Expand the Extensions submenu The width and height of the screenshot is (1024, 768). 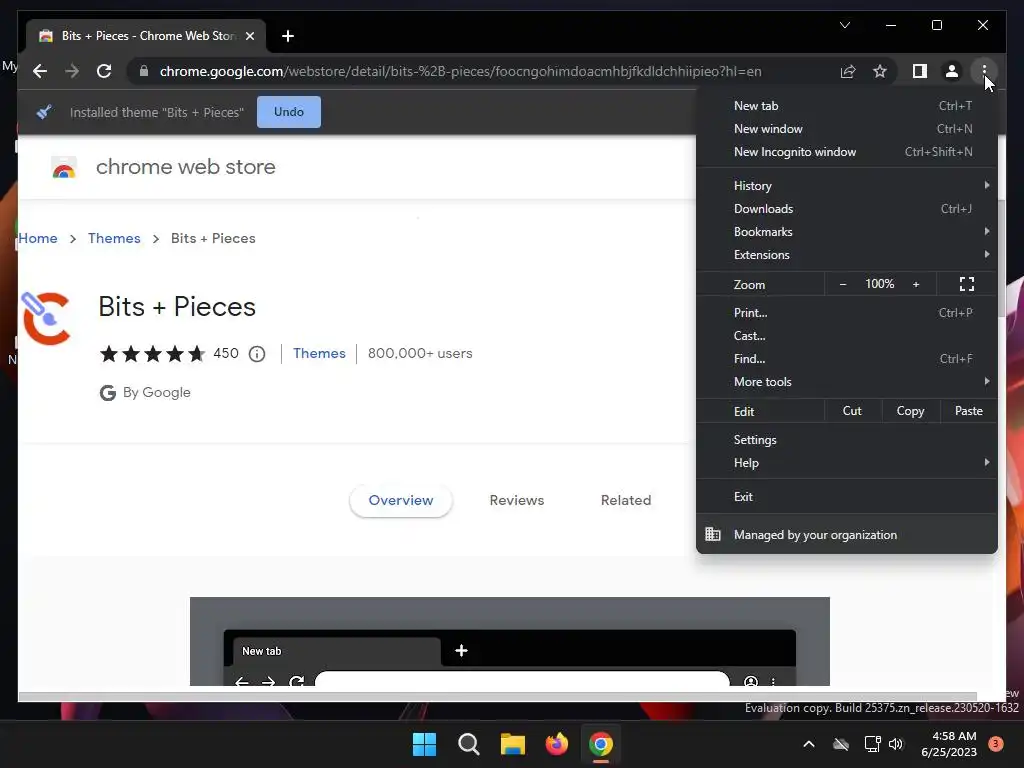click(847, 255)
